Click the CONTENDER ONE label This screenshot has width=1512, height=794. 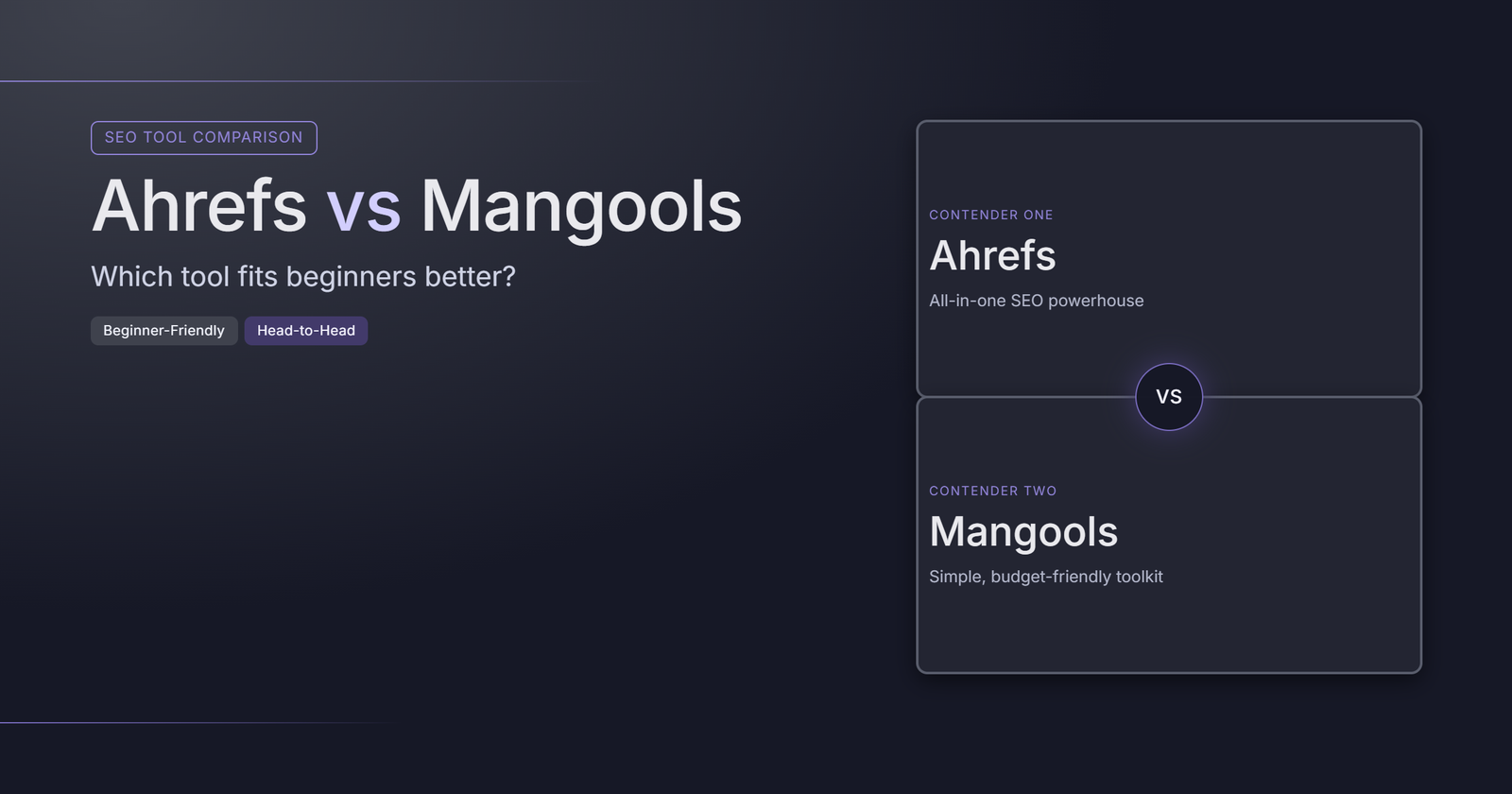coord(991,215)
